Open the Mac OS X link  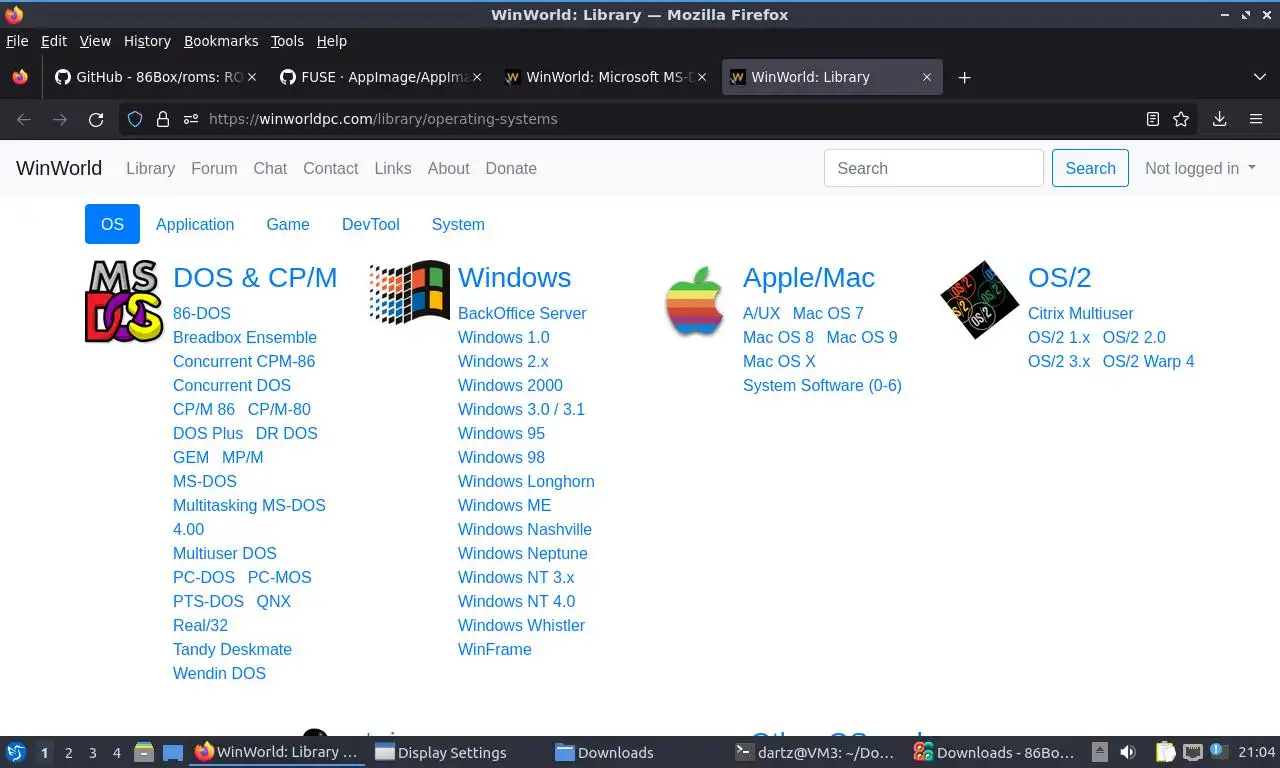click(779, 361)
